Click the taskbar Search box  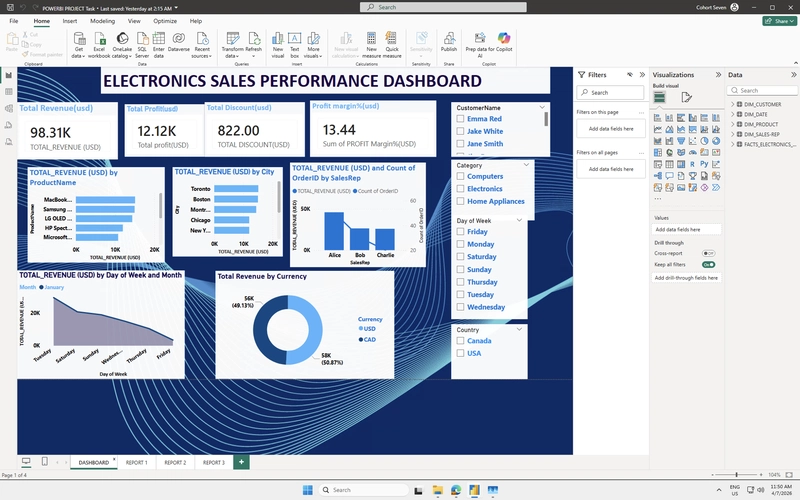tap(364, 490)
